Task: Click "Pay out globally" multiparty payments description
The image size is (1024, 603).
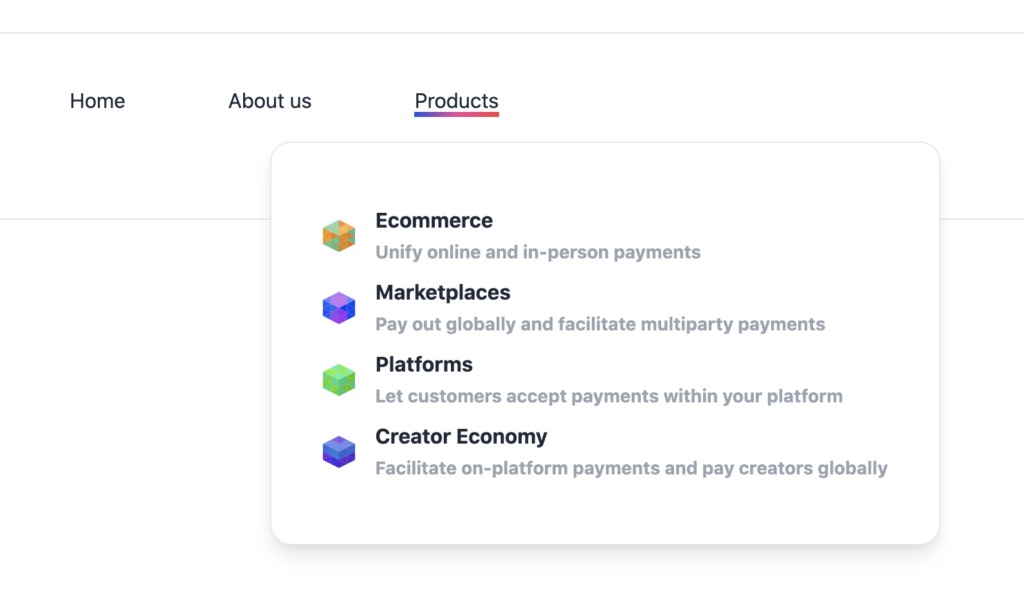Action: pyautogui.click(x=600, y=324)
